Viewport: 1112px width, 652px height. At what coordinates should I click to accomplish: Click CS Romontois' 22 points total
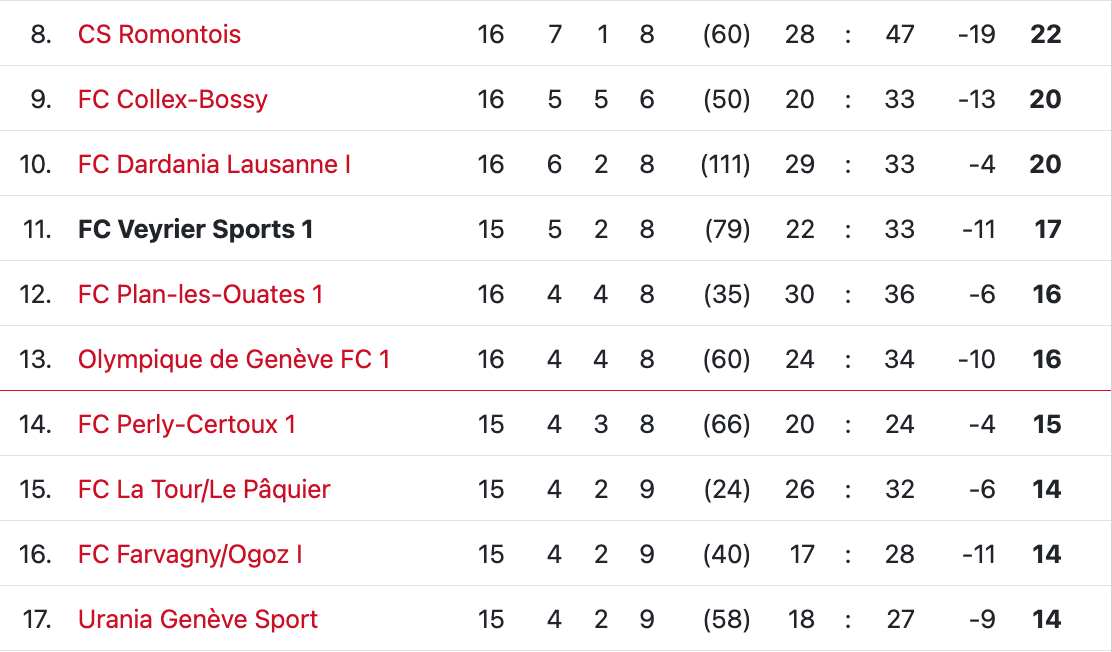click(x=1045, y=34)
